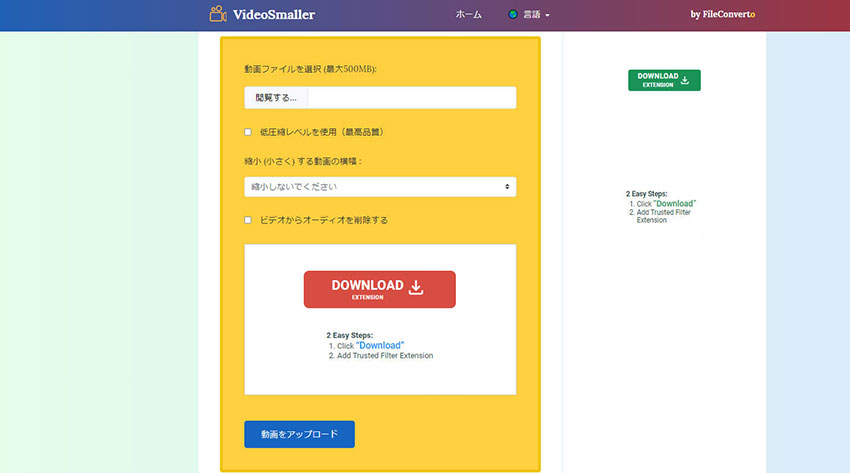Image resolution: width=850 pixels, height=473 pixels.
Task: Enable the 低圧縮レベルを使用 checkbox
Action: point(248,132)
